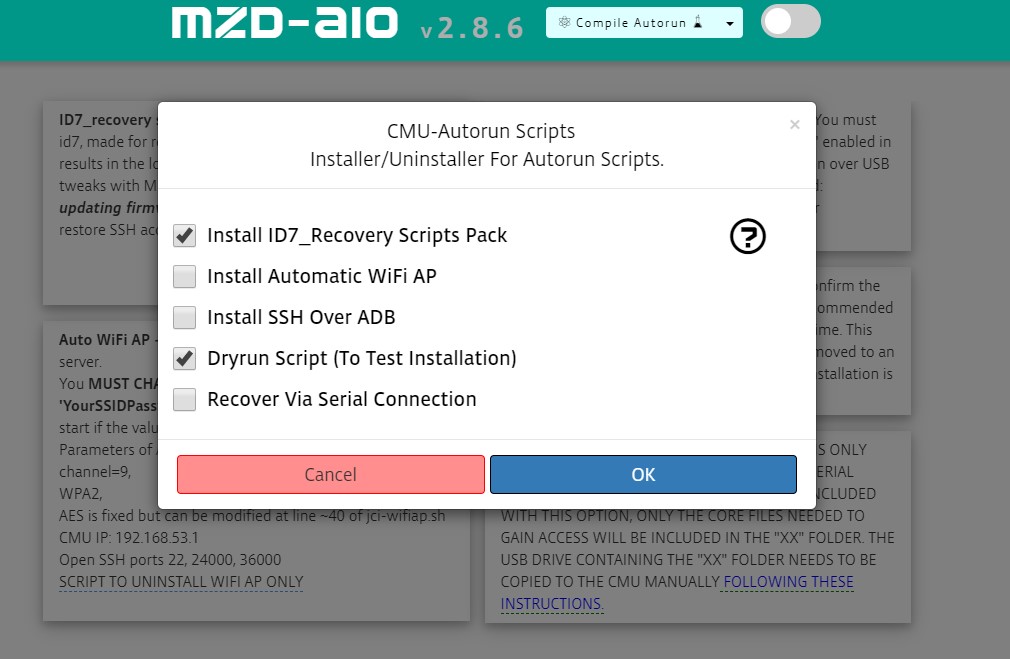1010x659 pixels.
Task: Confirm with the blue OK button
Action: coord(643,474)
